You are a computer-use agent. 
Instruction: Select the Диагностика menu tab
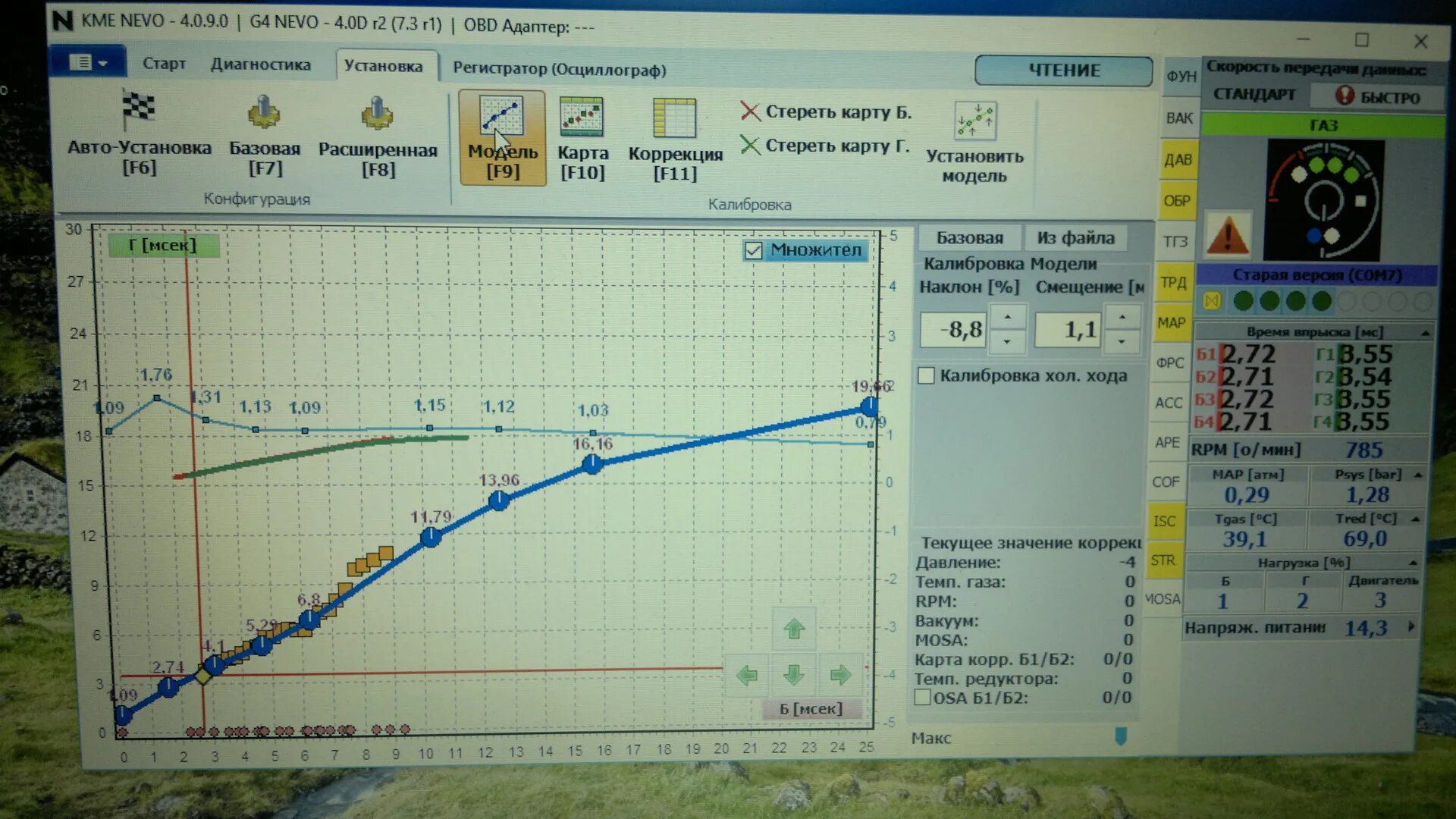(263, 68)
